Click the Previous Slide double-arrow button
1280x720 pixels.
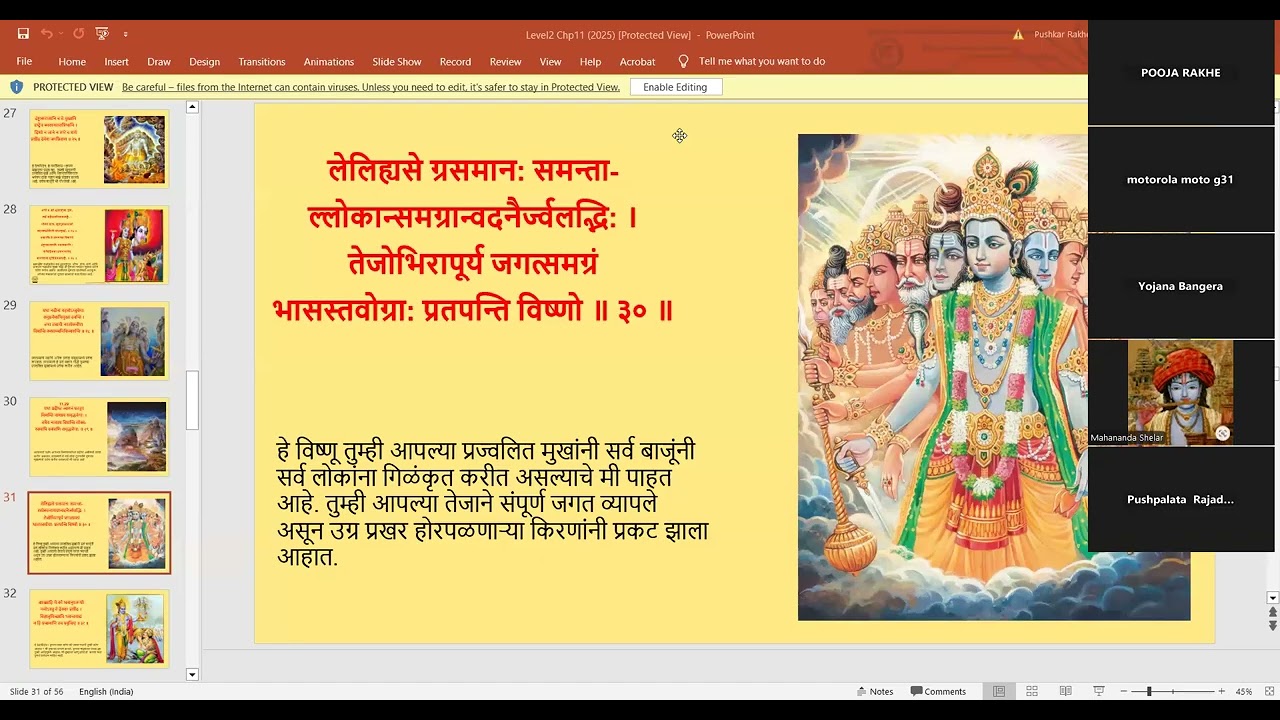[1273, 611]
